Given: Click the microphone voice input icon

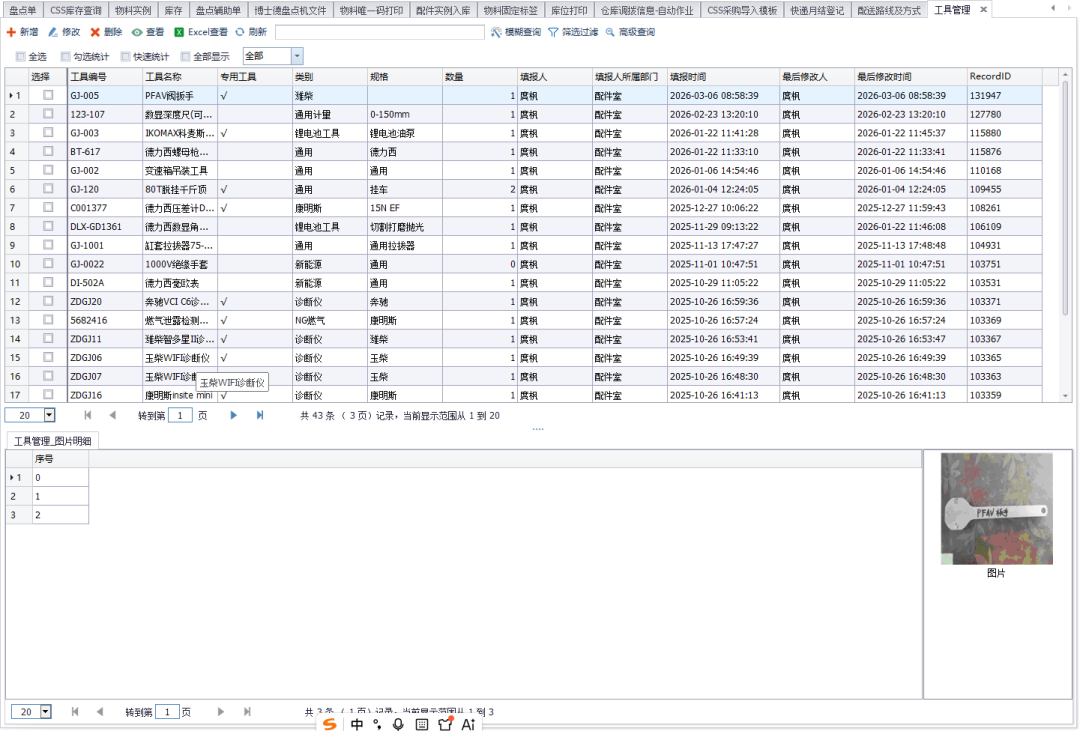Looking at the screenshot, I should pos(398,724).
